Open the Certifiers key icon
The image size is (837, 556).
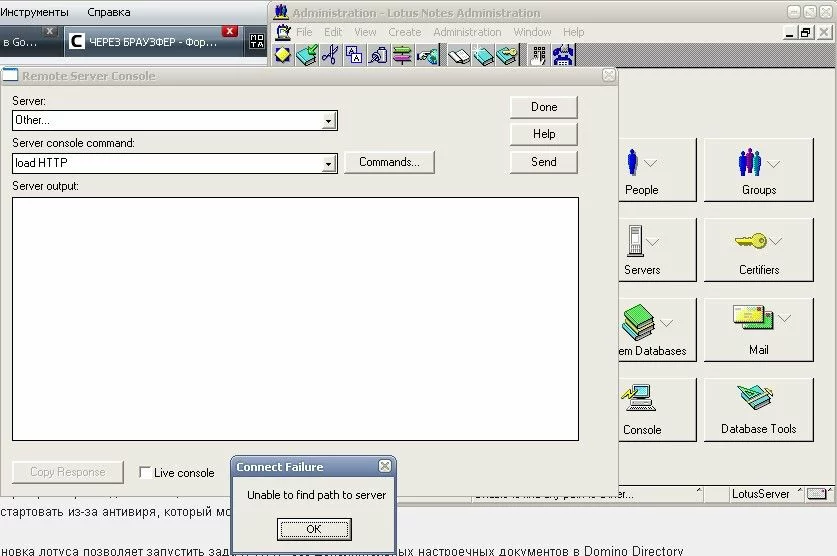(758, 250)
